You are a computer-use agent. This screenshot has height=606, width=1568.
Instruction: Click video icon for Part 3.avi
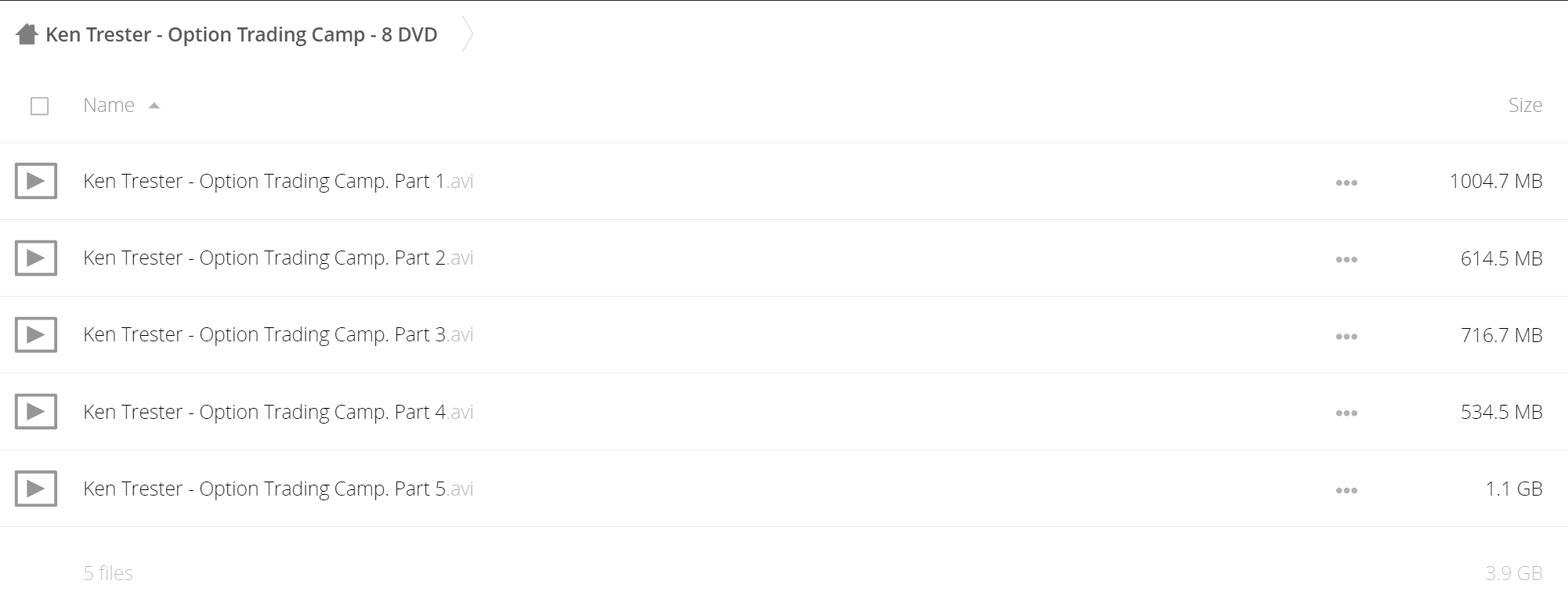pyautogui.click(x=36, y=334)
